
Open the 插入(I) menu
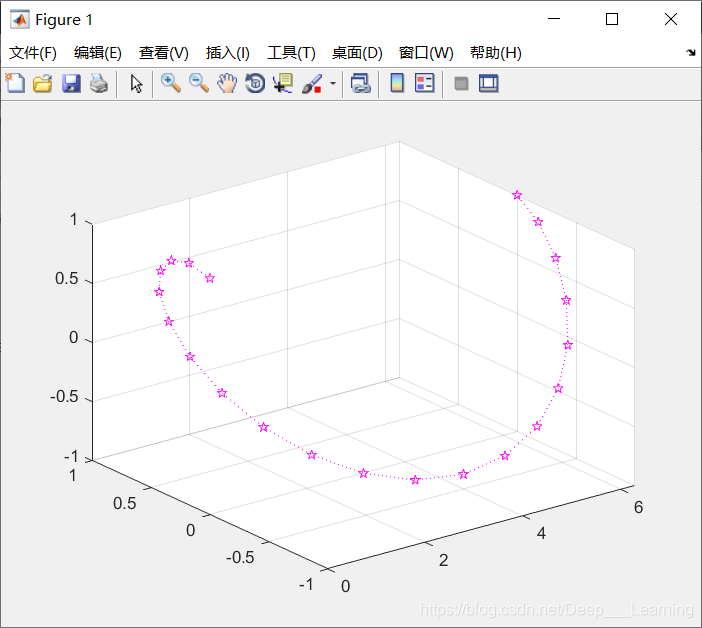click(x=227, y=53)
